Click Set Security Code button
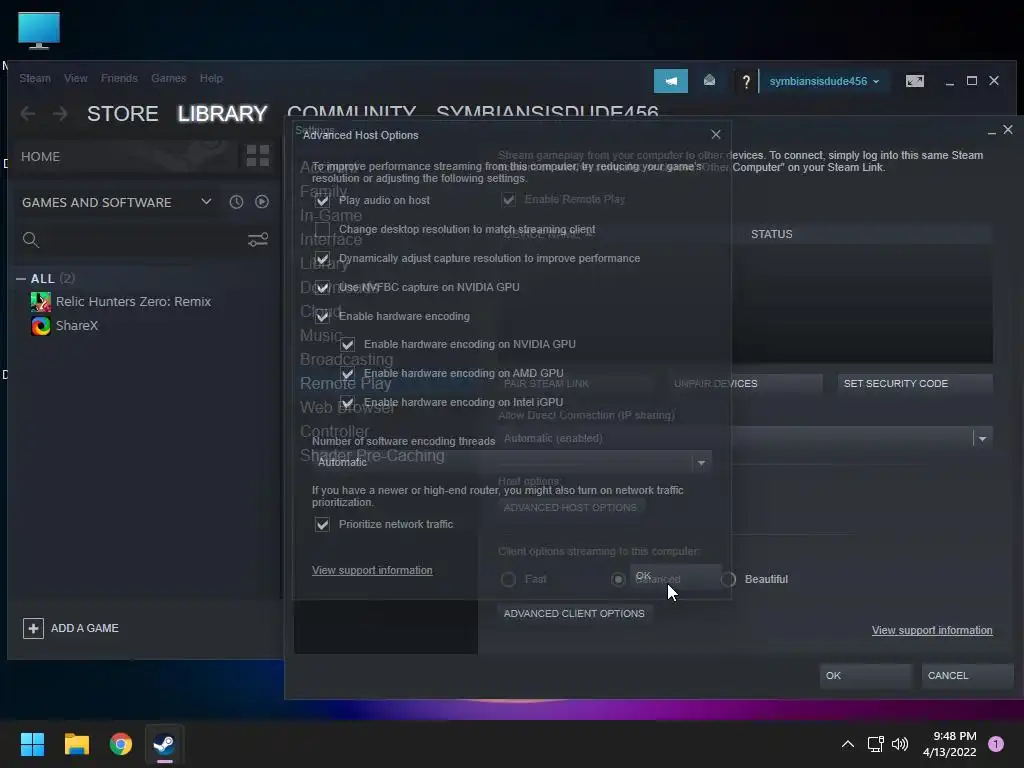Viewport: 1024px width, 768px height. [x=914, y=383]
